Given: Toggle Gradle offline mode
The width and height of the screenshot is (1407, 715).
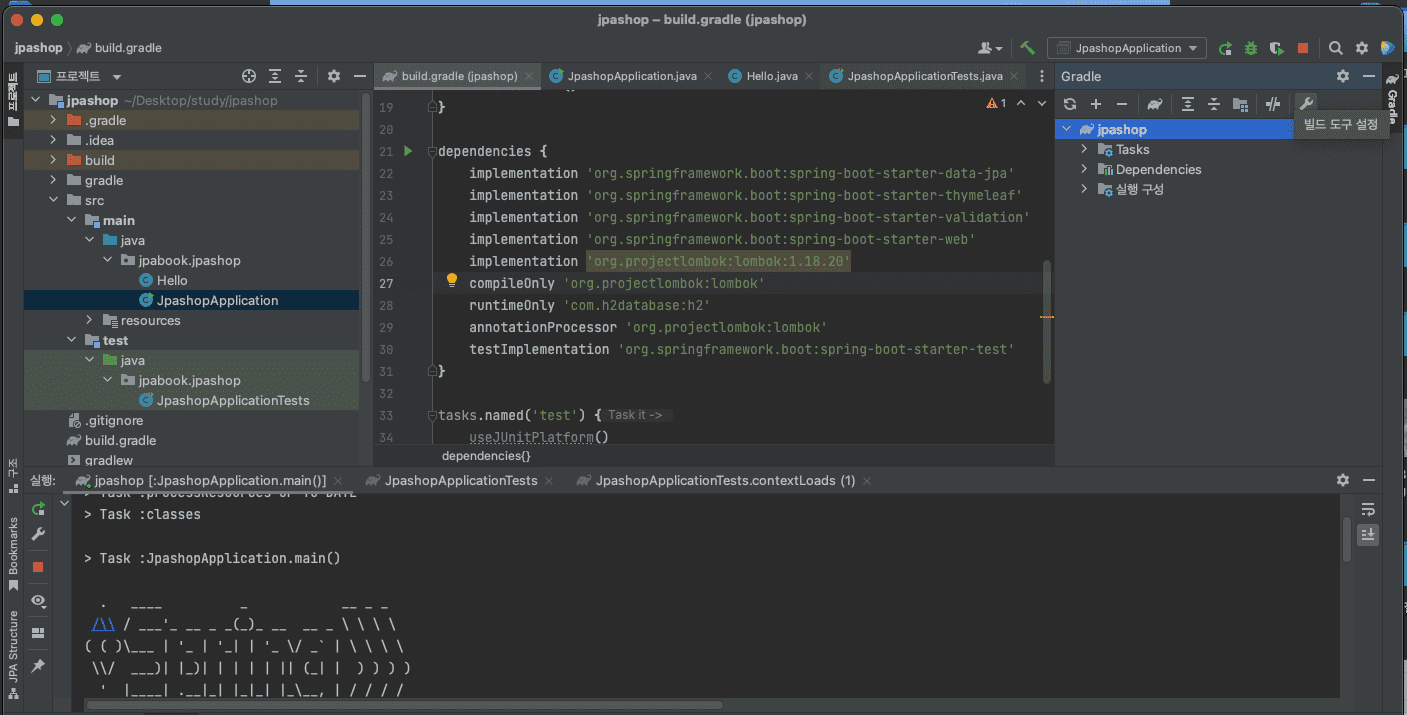Looking at the screenshot, I should (1273, 104).
